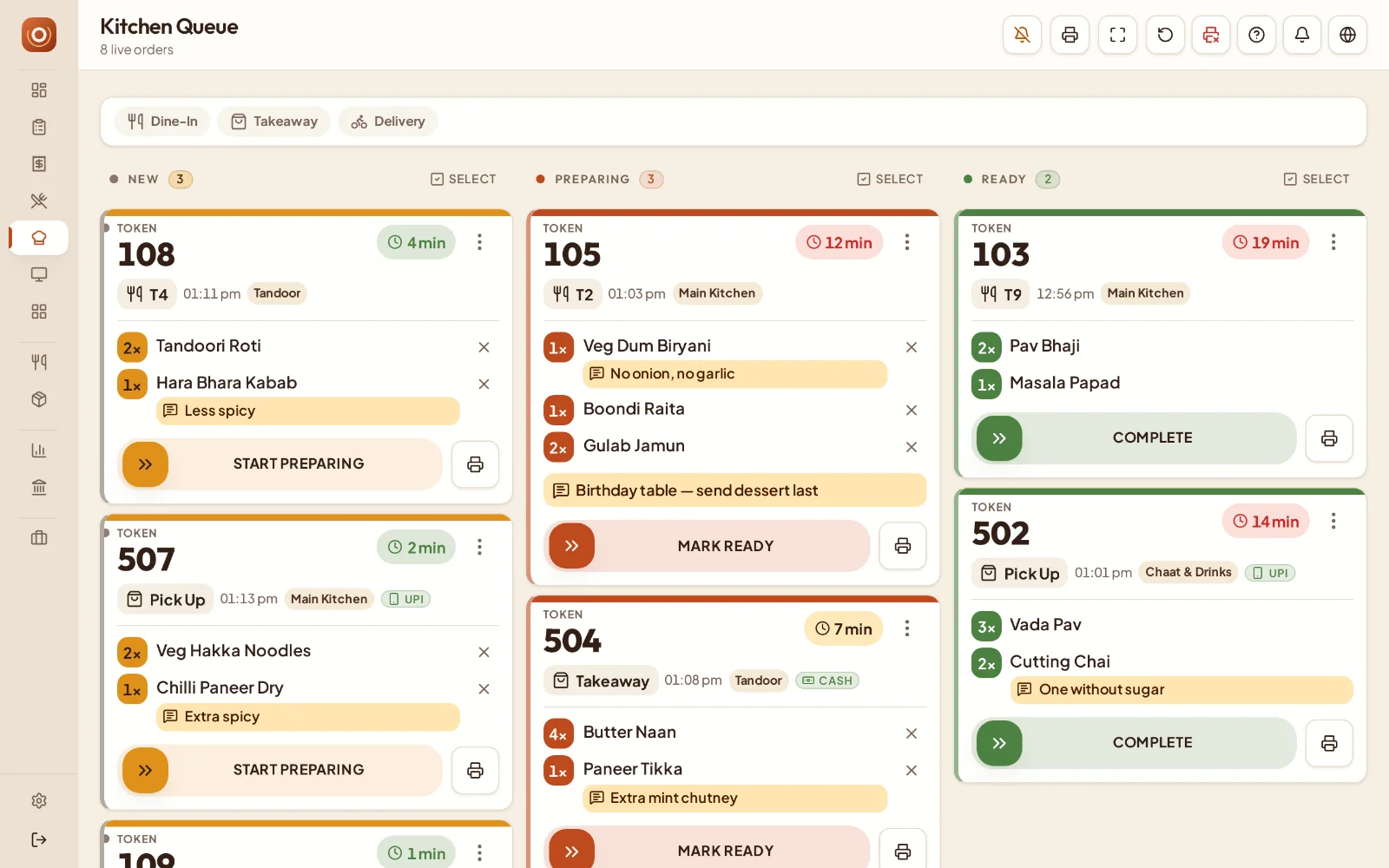This screenshot has width=1389, height=868.
Task: Open the box inventory icon in the sidebar
Action: click(39, 399)
